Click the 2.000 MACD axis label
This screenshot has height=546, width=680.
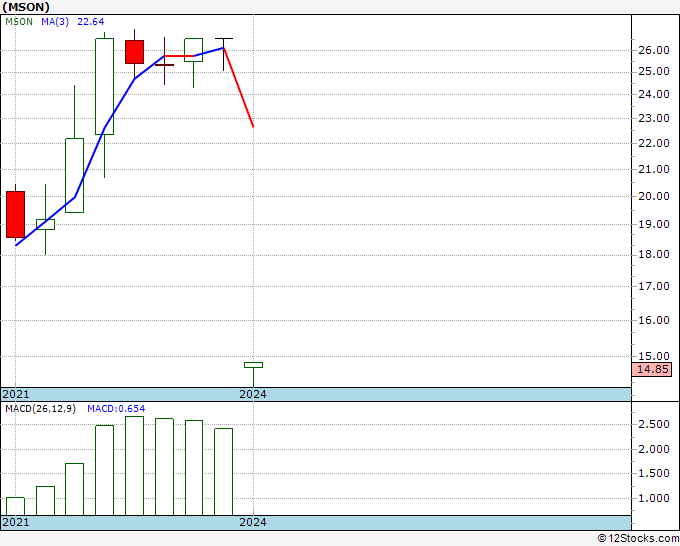pyautogui.click(x=654, y=449)
